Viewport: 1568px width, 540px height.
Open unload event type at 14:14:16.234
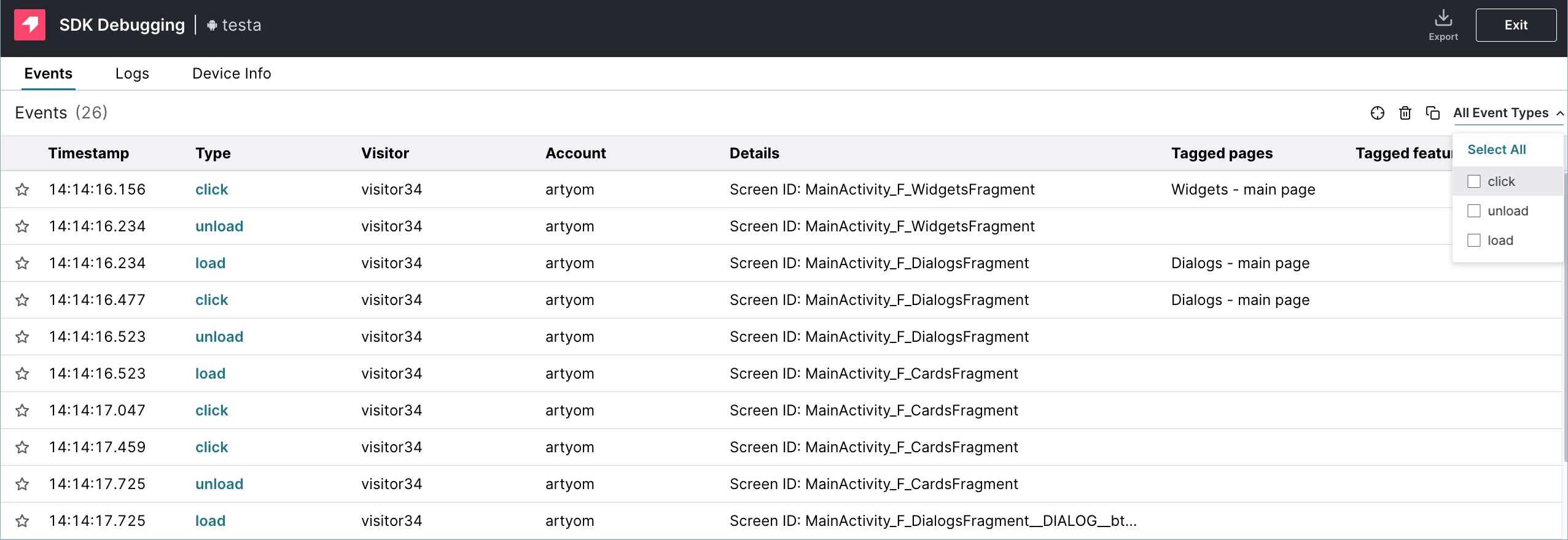click(219, 226)
